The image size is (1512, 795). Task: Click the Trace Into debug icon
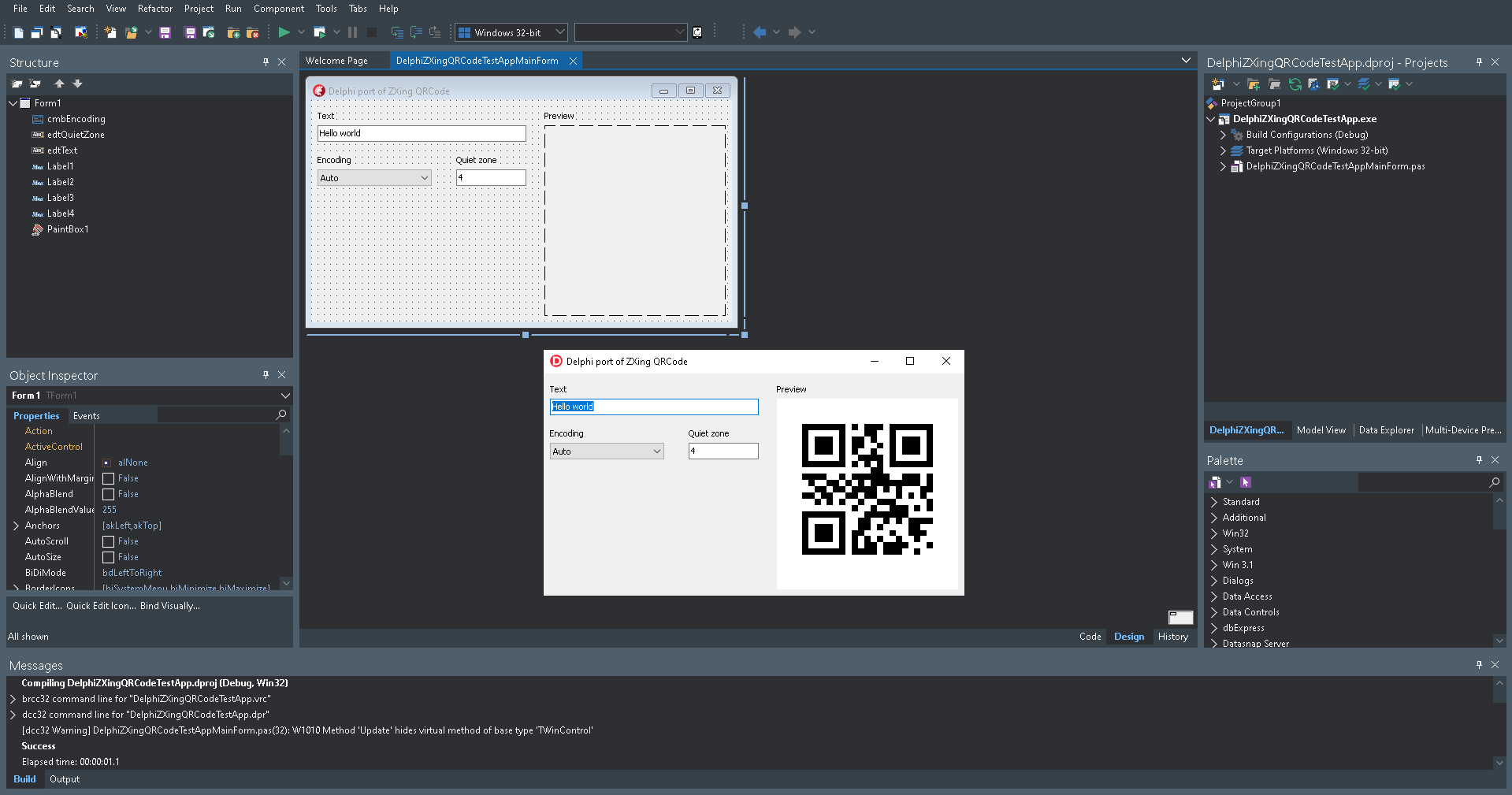coord(397,32)
